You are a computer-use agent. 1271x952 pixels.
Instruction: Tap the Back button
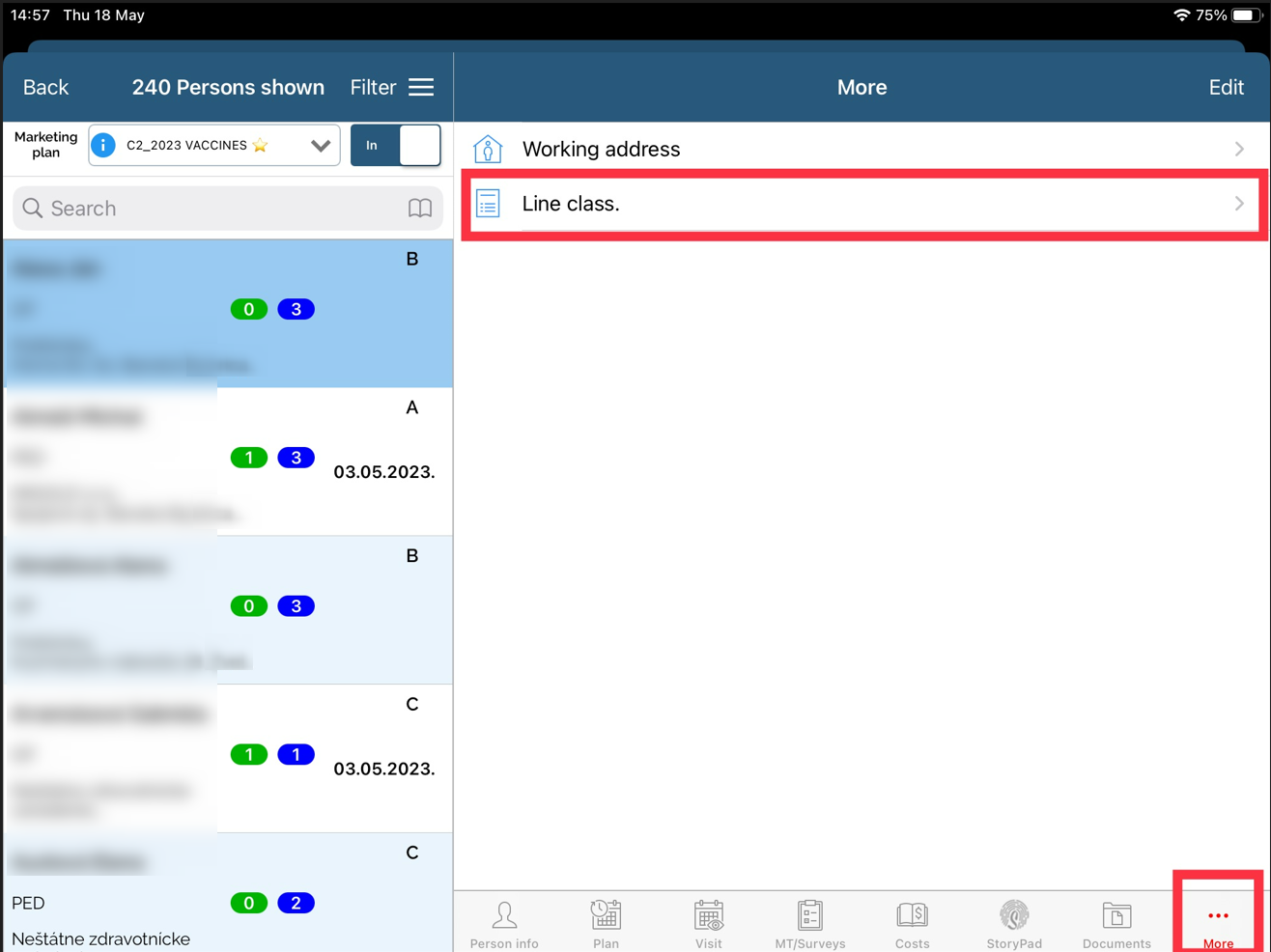point(45,88)
